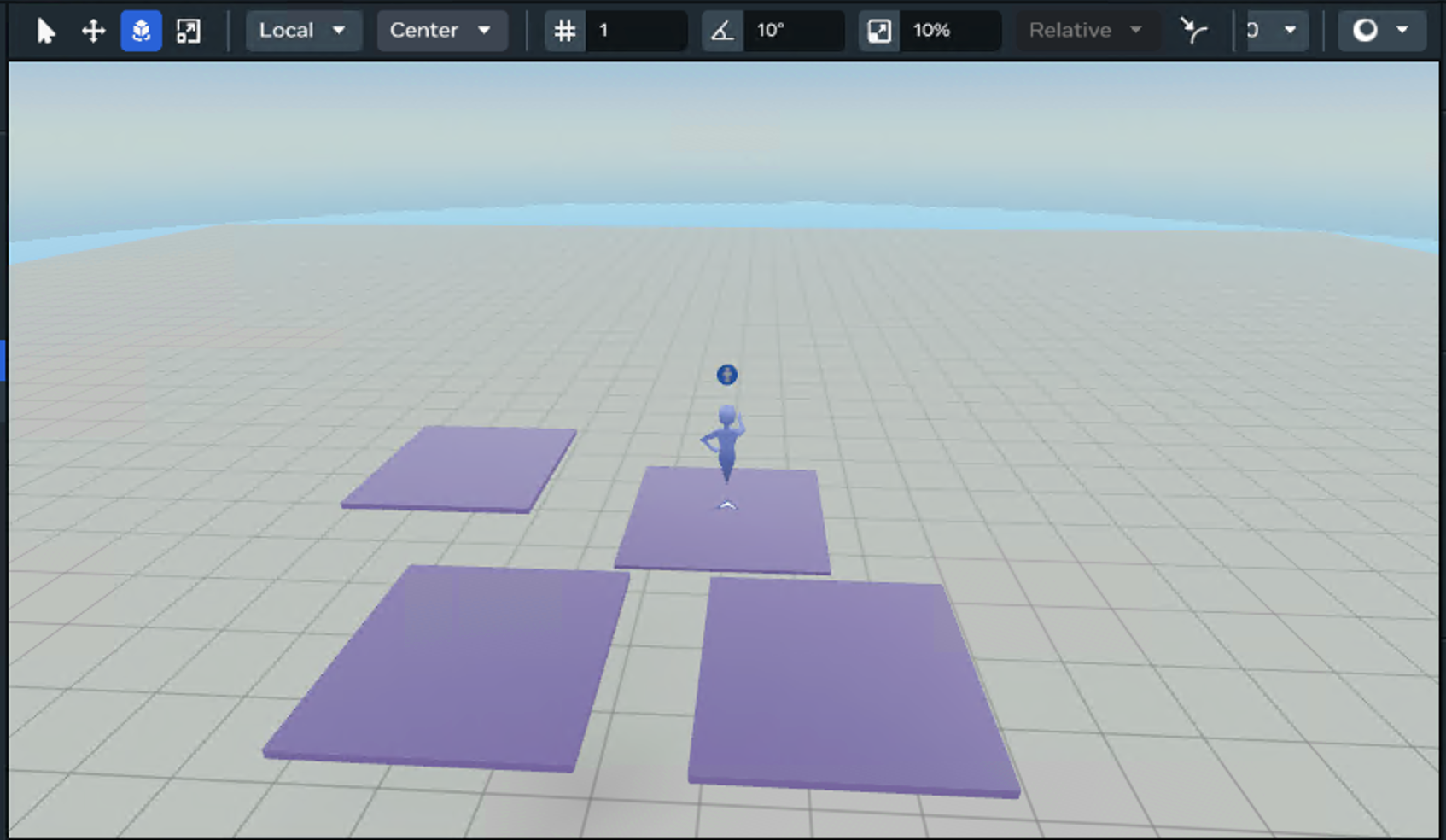
Task: Select the scale tool
Action: 188,31
